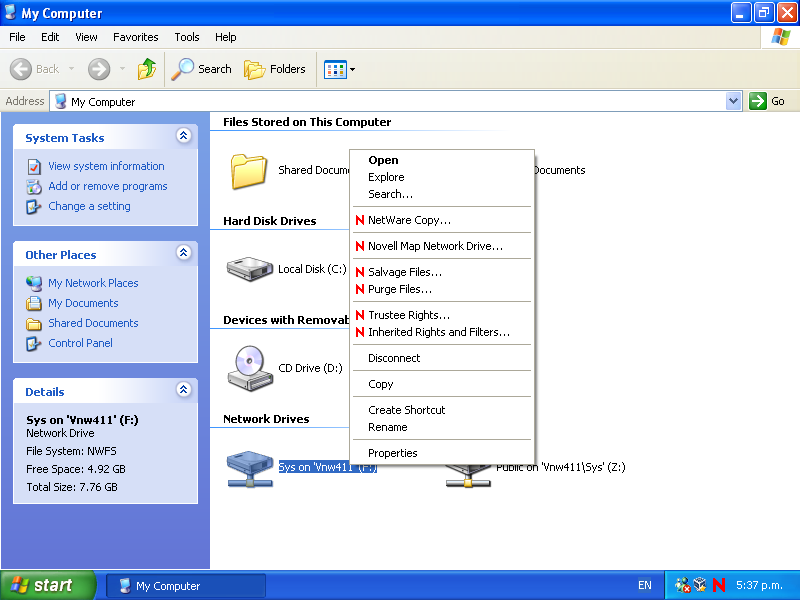Choose Copy from the context menu

coord(442,384)
